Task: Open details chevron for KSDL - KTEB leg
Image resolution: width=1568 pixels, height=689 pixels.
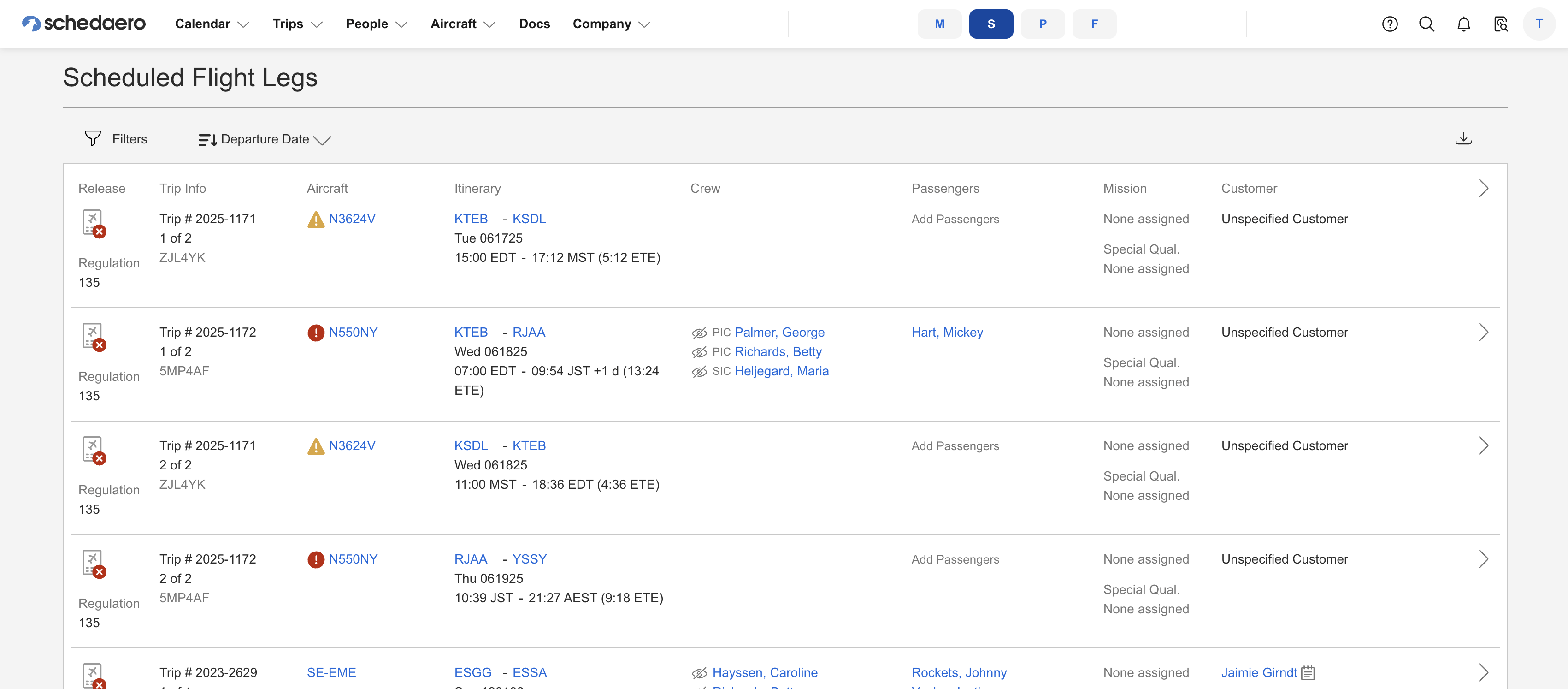Action: click(x=1483, y=445)
